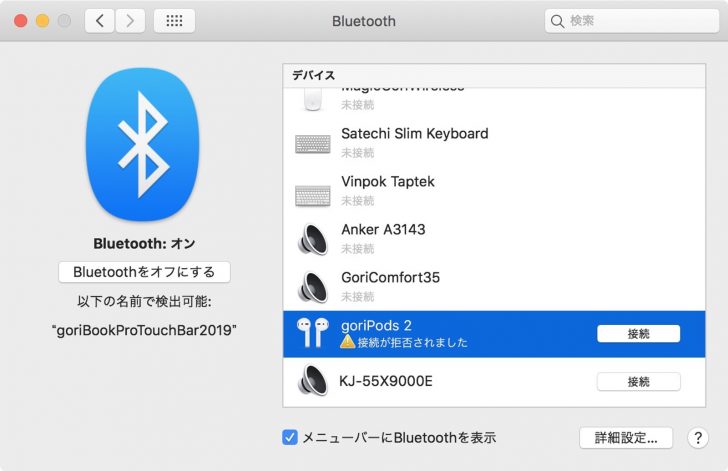Click the search magnifier icon
The width and height of the screenshot is (728, 471).
pyautogui.click(x=557, y=21)
